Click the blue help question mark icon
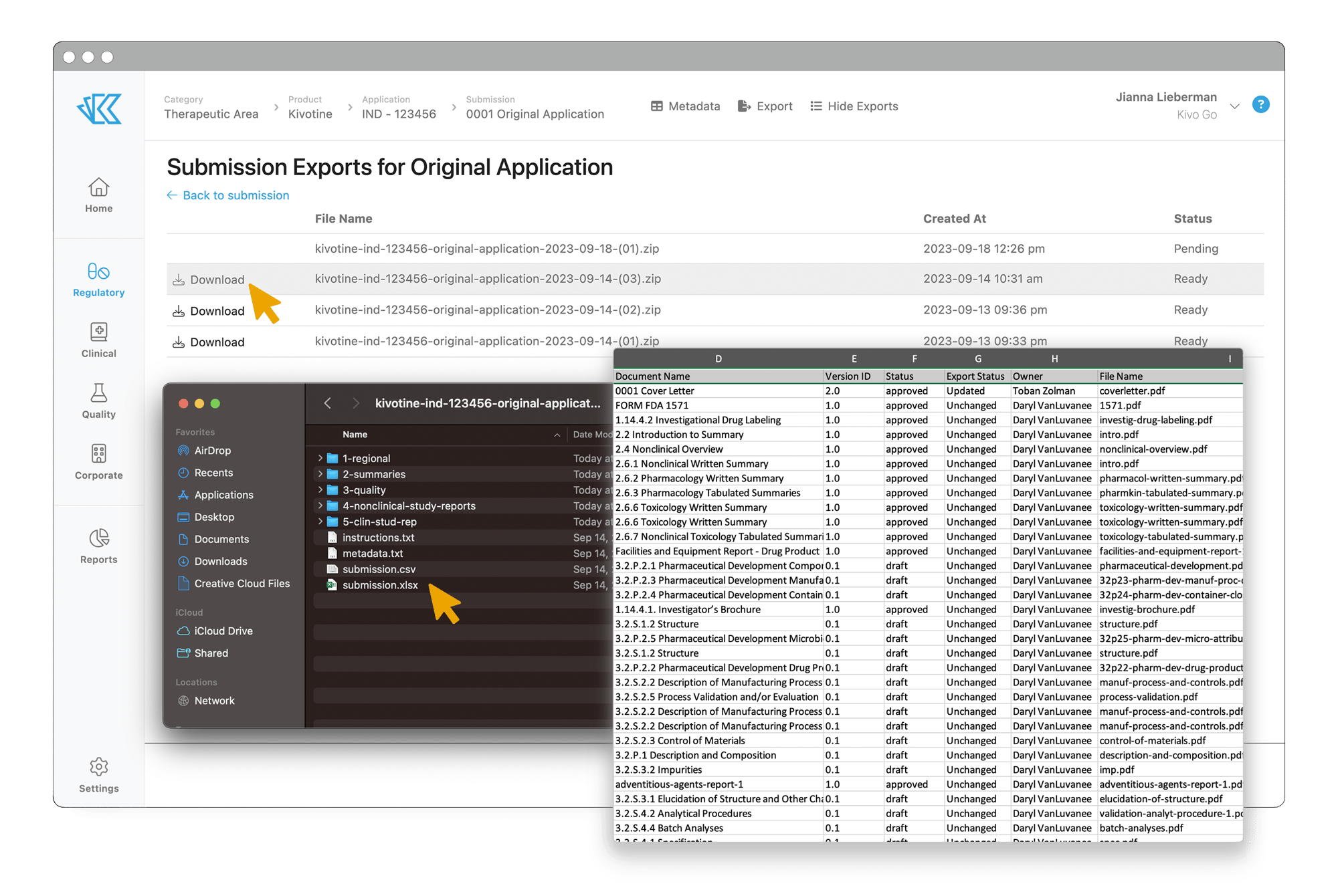This screenshot has height=896, width=1338. pyautogui.click(x=1261, y=105)
